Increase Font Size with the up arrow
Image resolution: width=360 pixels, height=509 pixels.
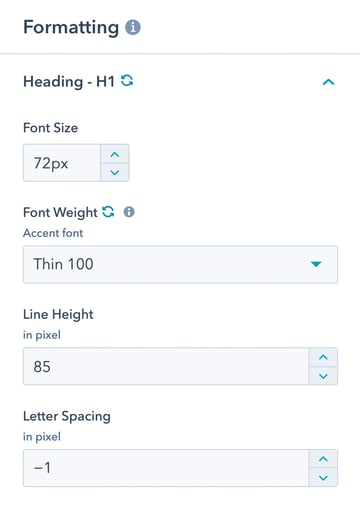click(x=115, y=154)
